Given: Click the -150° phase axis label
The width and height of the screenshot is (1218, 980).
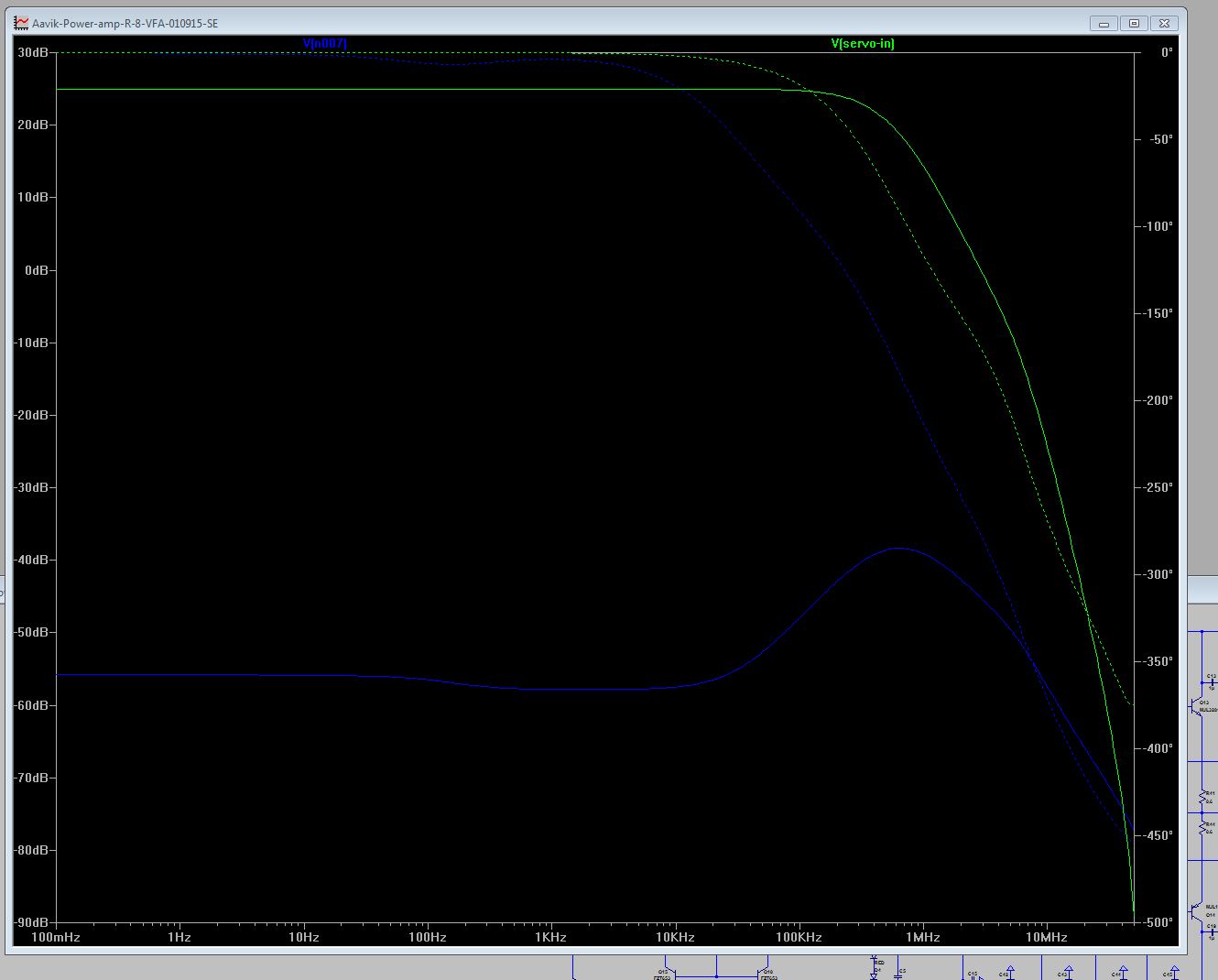Looking at the screenshot, I should (x=1158, y=313).
